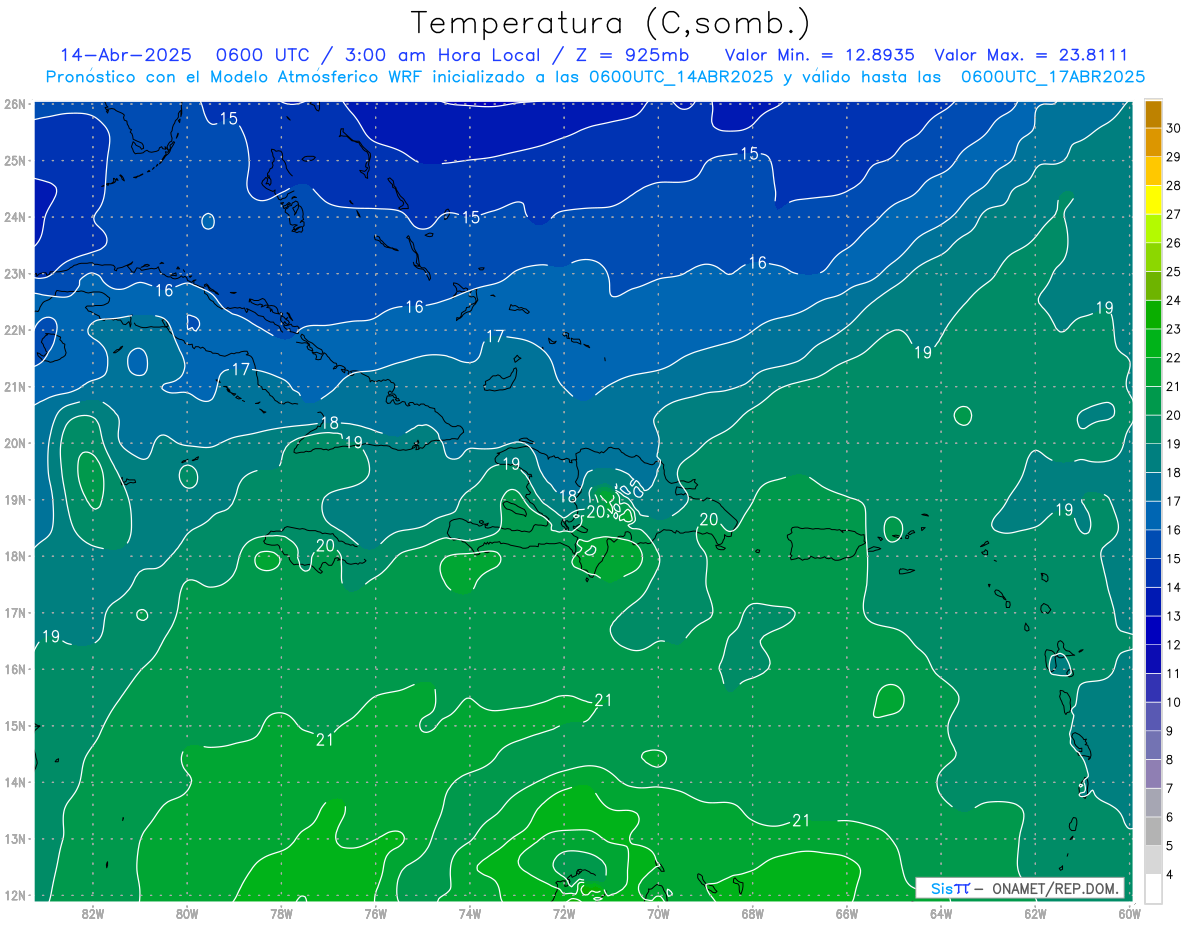Click the '17N' latitude axis label
This screenshot has height=927, width=1200.
click(x=15, y=613)
